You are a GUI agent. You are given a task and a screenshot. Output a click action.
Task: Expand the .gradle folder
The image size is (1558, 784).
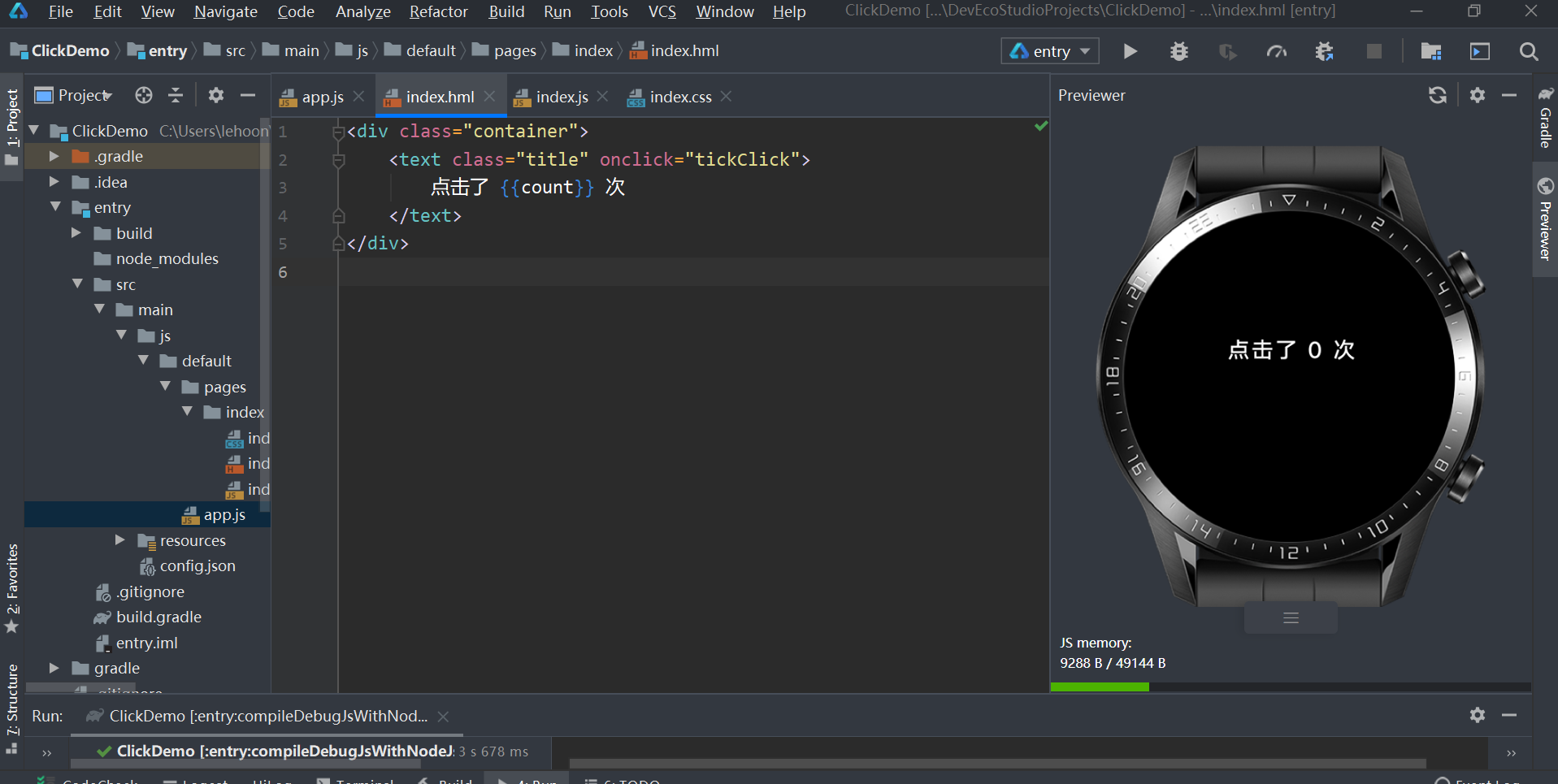coord(54,156)
